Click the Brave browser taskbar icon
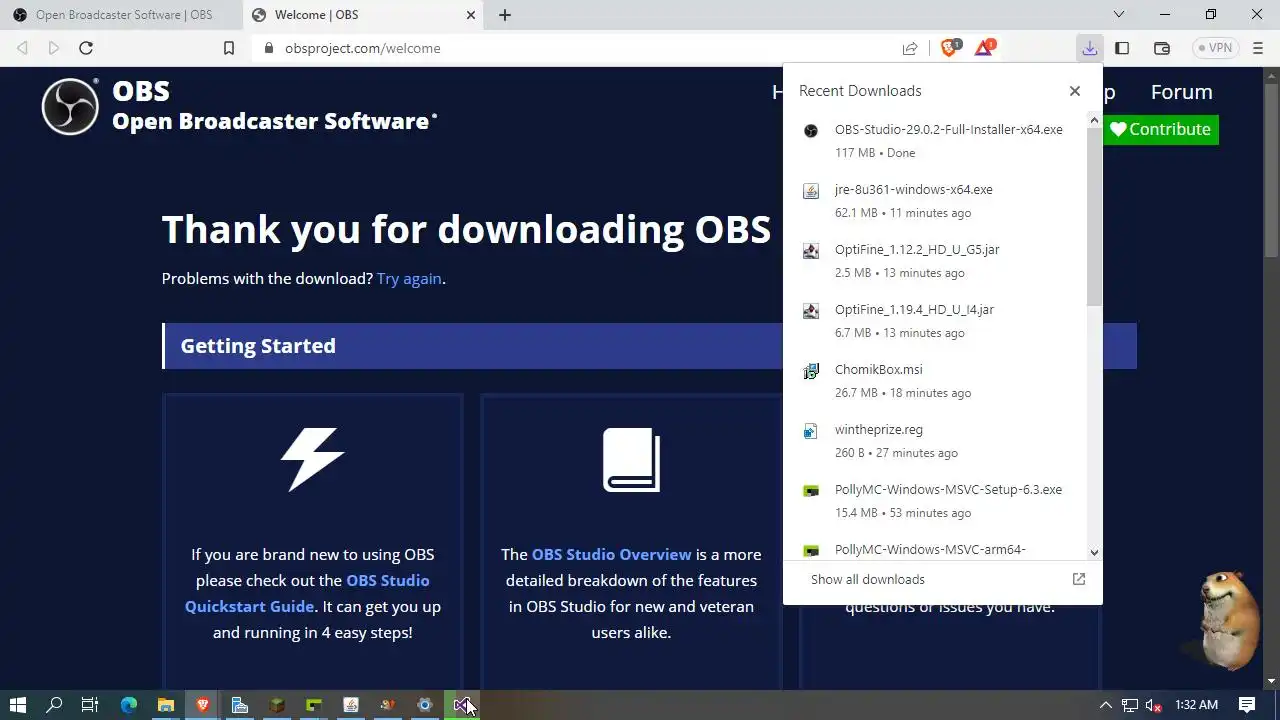The image size is (1280, 720). [x=203, y=705]
